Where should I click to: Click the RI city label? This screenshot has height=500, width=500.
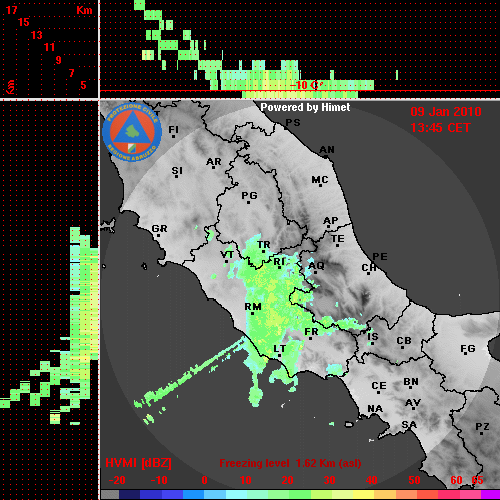(280, 263)
